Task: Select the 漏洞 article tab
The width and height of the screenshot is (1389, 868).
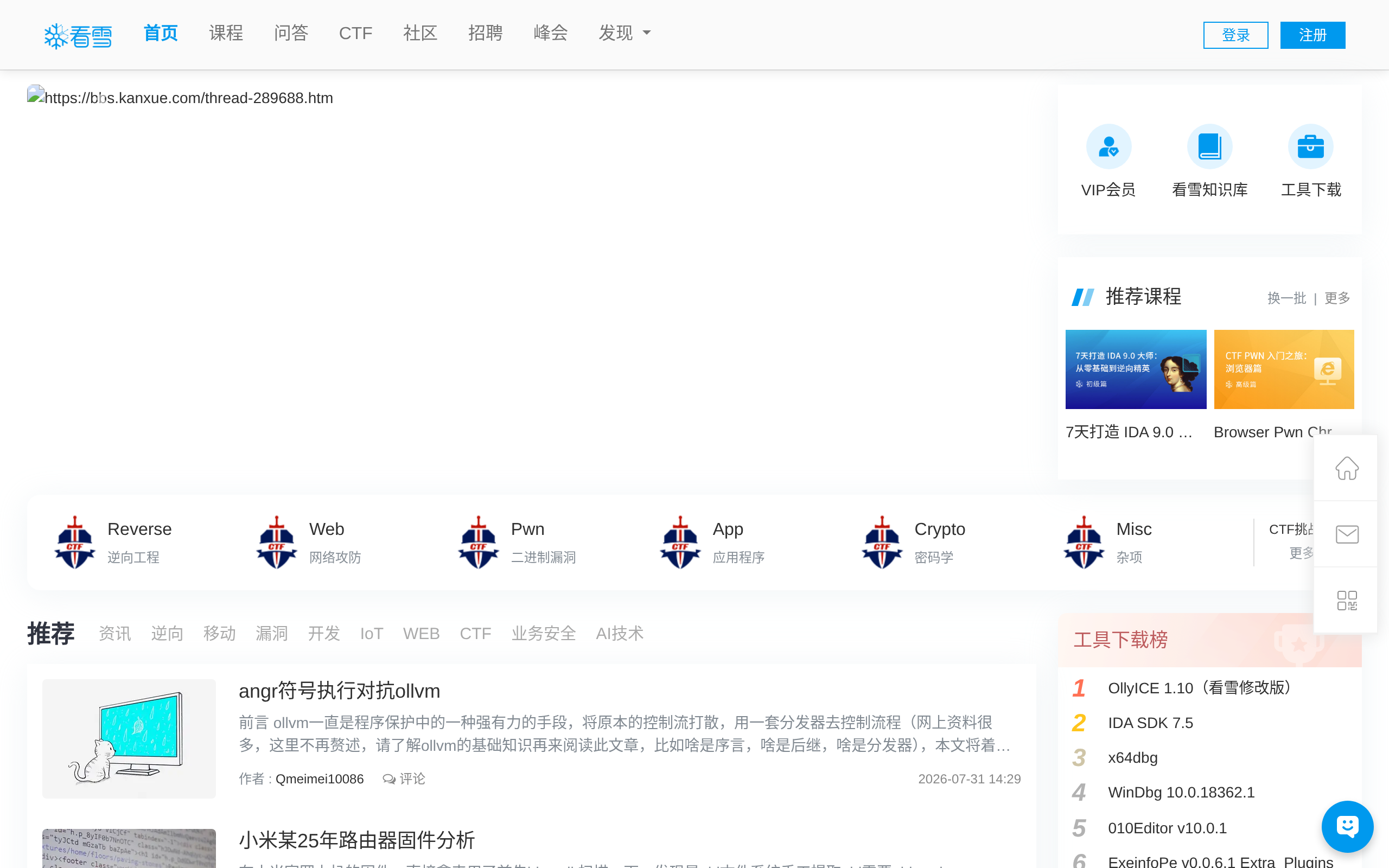Action: point(271,634)
